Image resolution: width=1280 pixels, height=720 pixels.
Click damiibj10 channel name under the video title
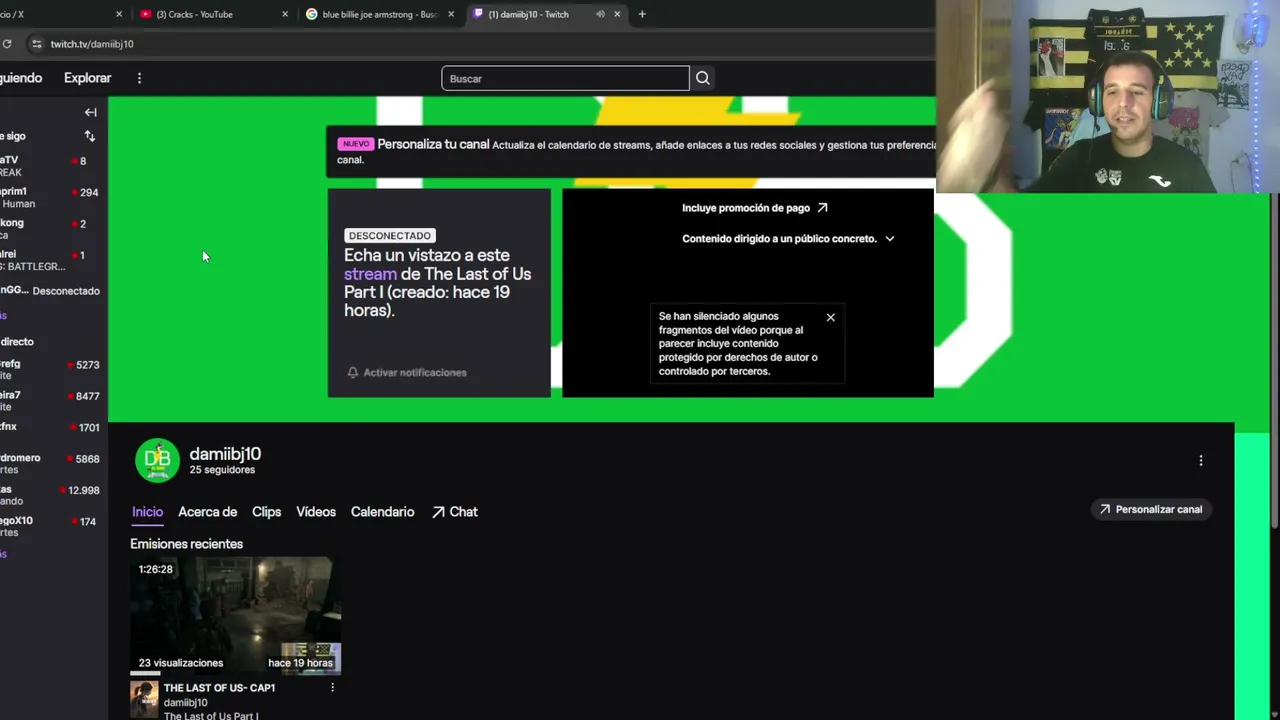point(185,703)
